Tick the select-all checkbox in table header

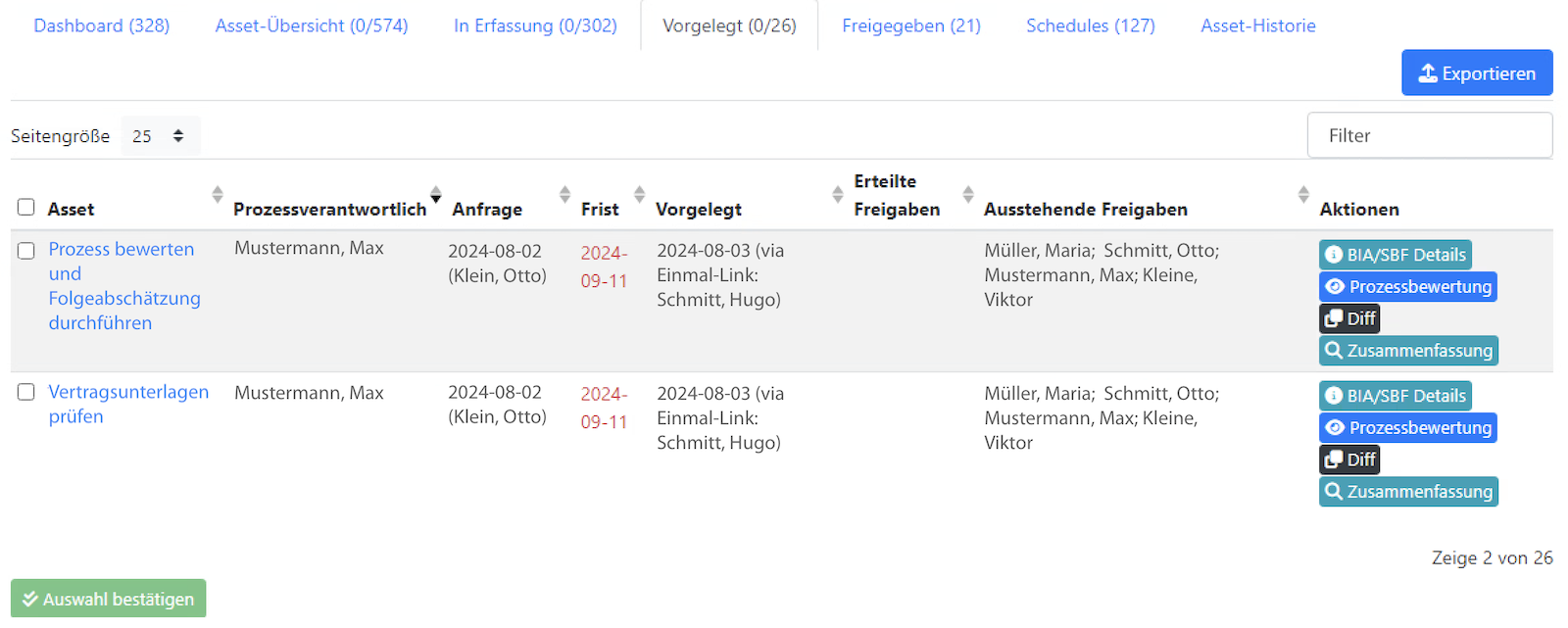point(26,207)
